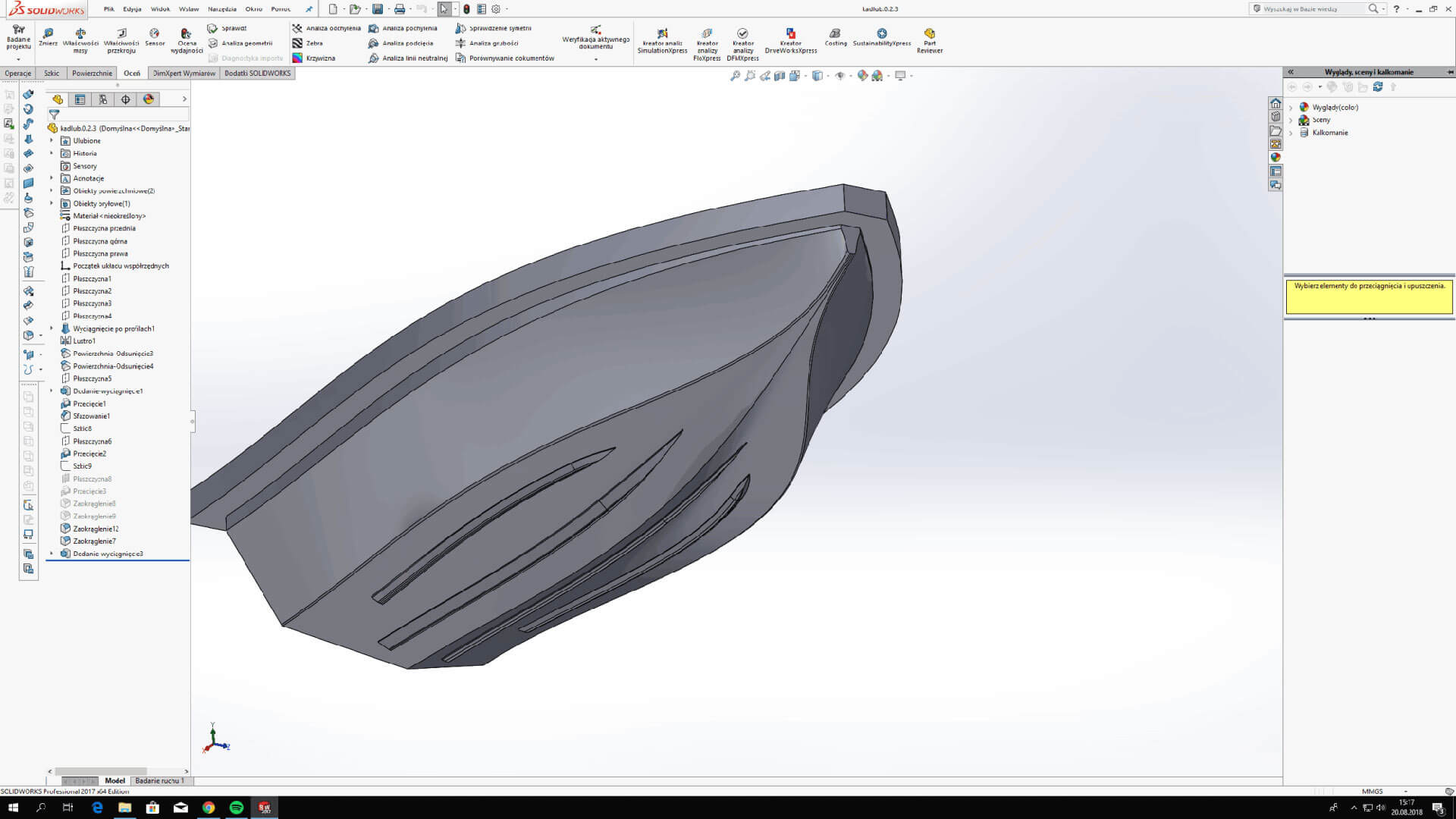Open the PropertyManager tab icon
The width and height of the screenshot is (1456, 819).
tap(80, 99)
